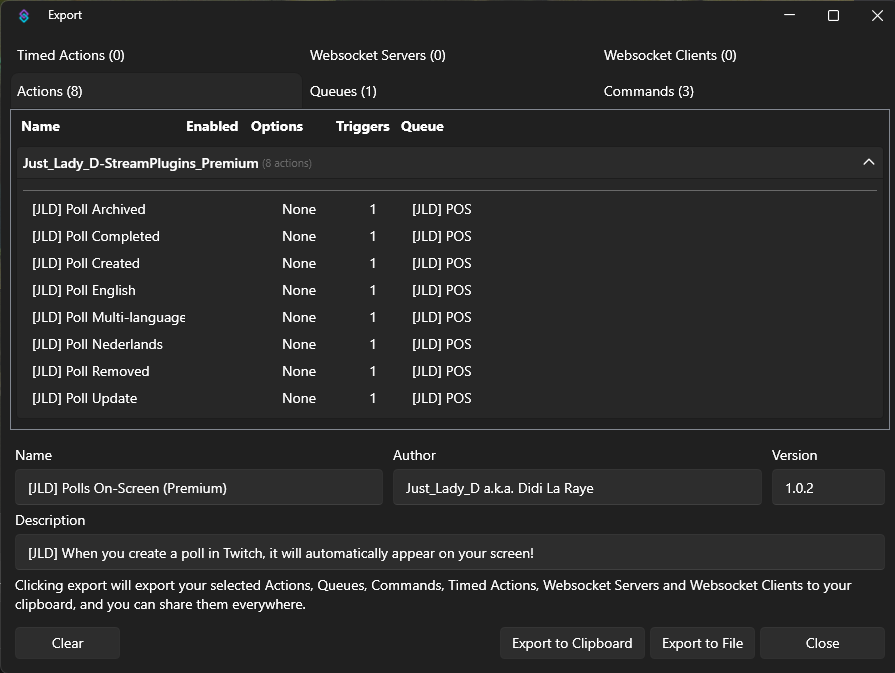895x673 pixels.
Task: Select the [JLD] Poll Update action
Action: click(x=85, y=398)
